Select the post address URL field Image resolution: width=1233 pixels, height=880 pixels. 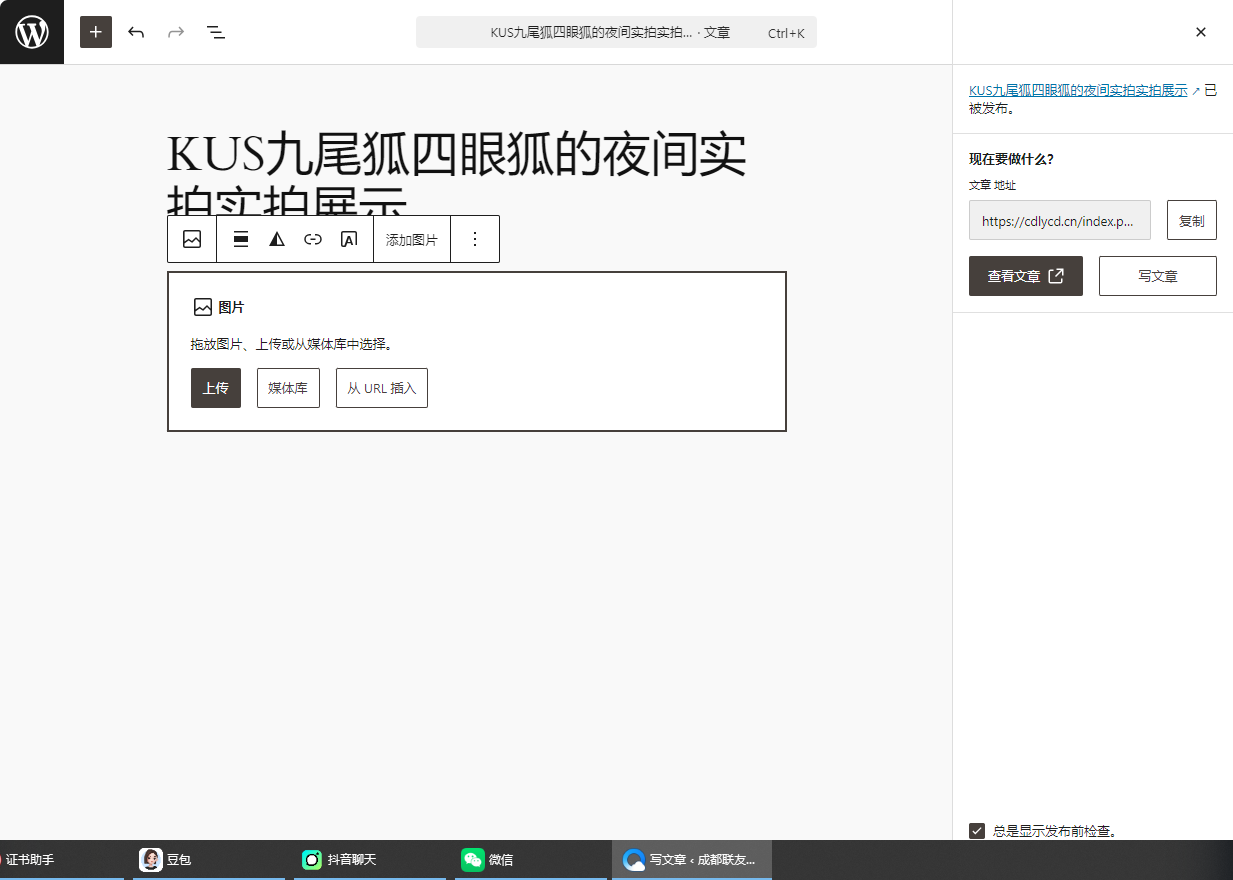click(1060, 220)
